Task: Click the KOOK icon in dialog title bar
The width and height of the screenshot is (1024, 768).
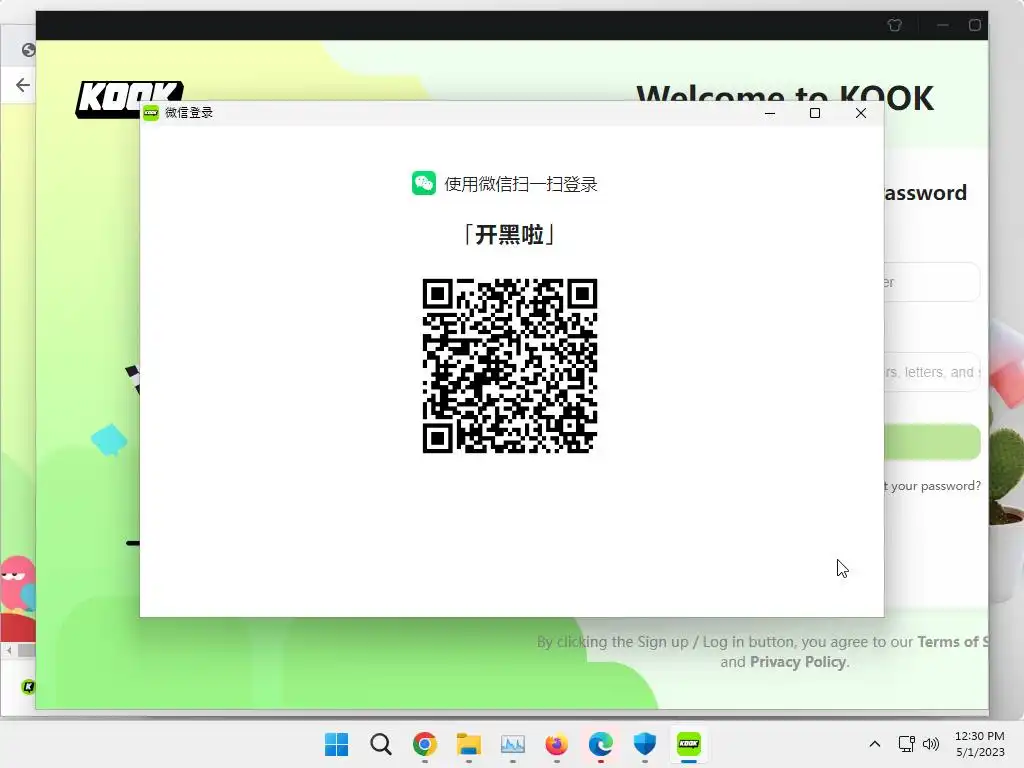Action: 151,113
